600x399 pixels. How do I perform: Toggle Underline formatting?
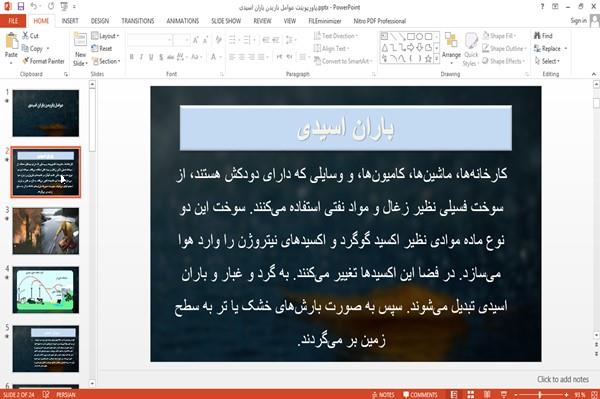151,57
